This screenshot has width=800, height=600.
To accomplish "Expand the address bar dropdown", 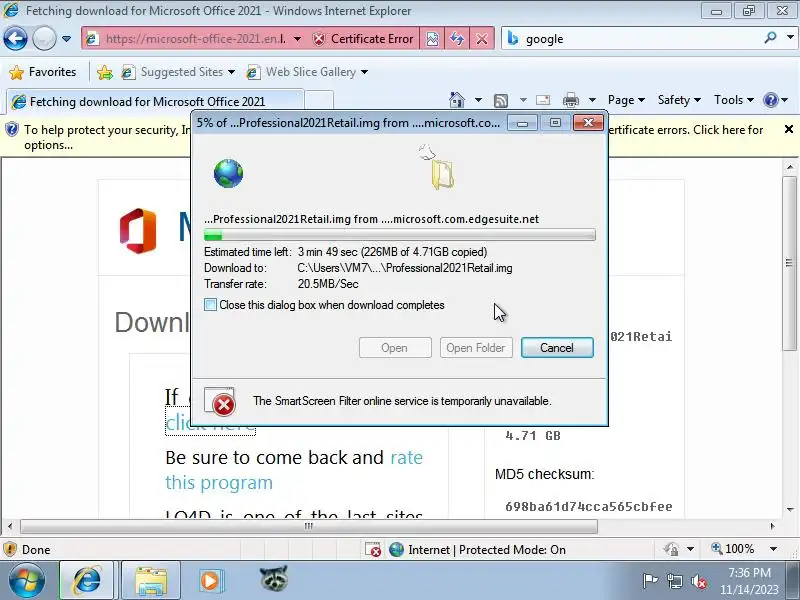I will click(297, 39).
